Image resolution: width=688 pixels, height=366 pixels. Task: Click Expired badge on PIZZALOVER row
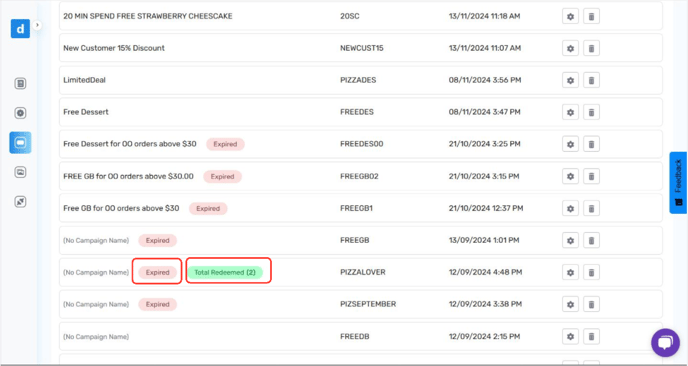(158, 273)
